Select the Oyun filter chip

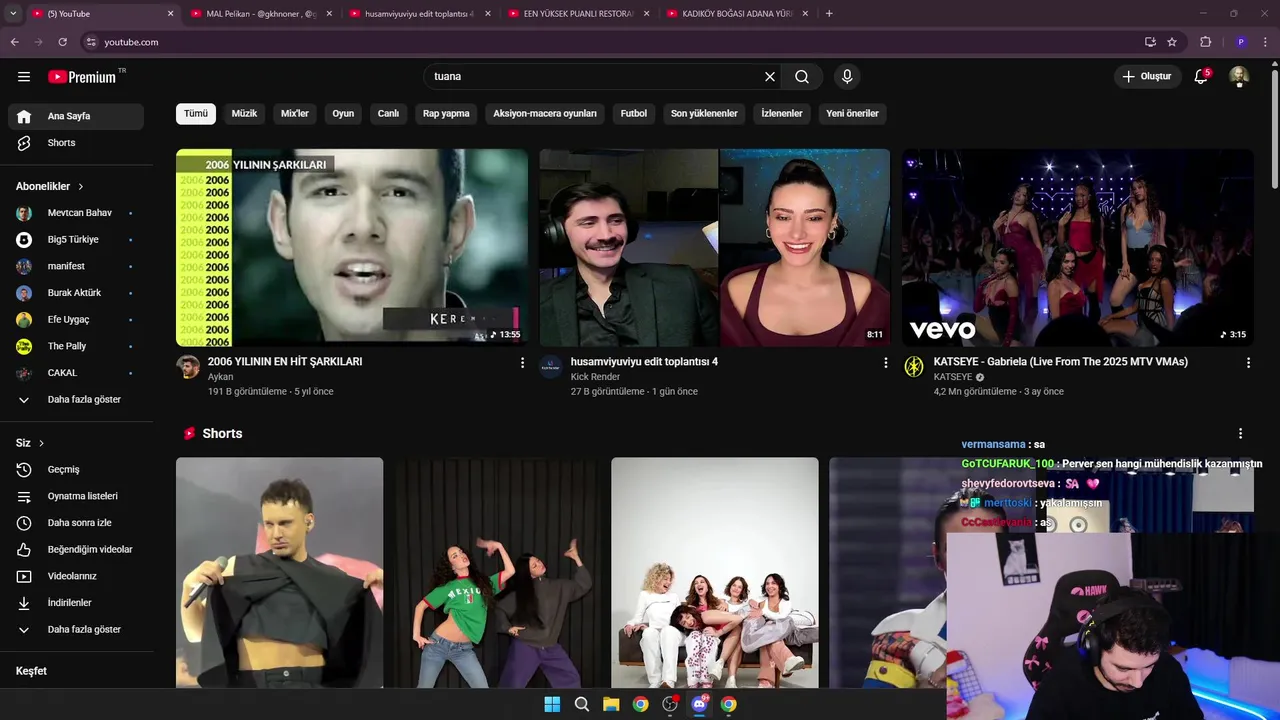[x=343, y=114]
